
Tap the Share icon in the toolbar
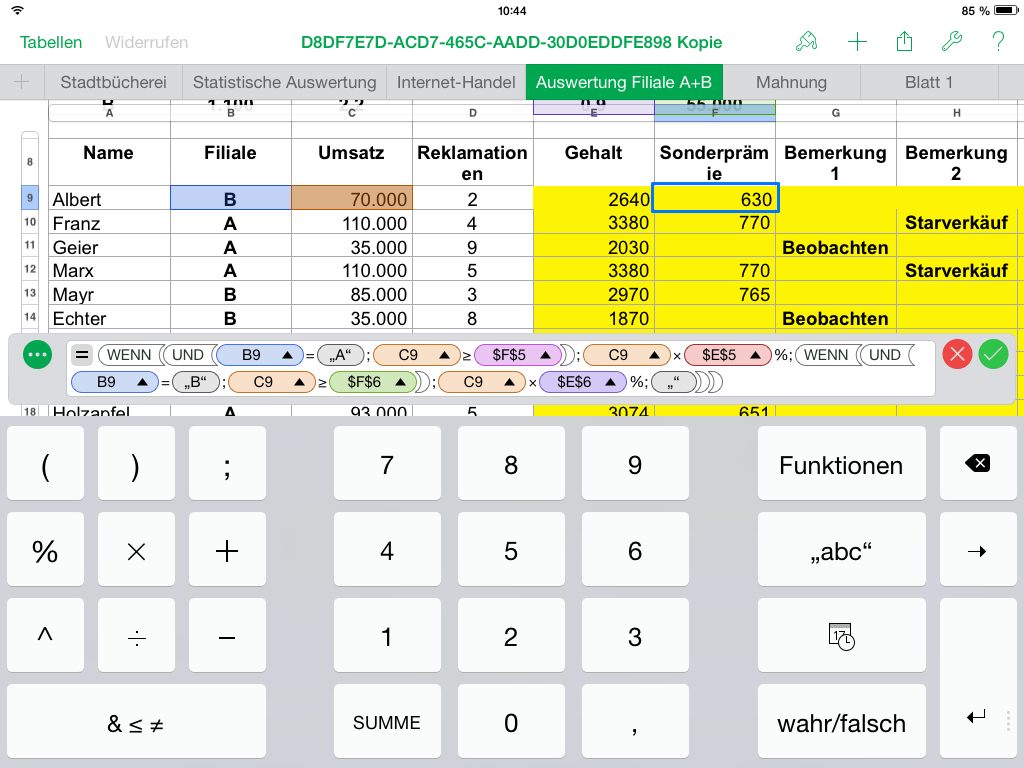pyautogui.click(x=904, y=42)
